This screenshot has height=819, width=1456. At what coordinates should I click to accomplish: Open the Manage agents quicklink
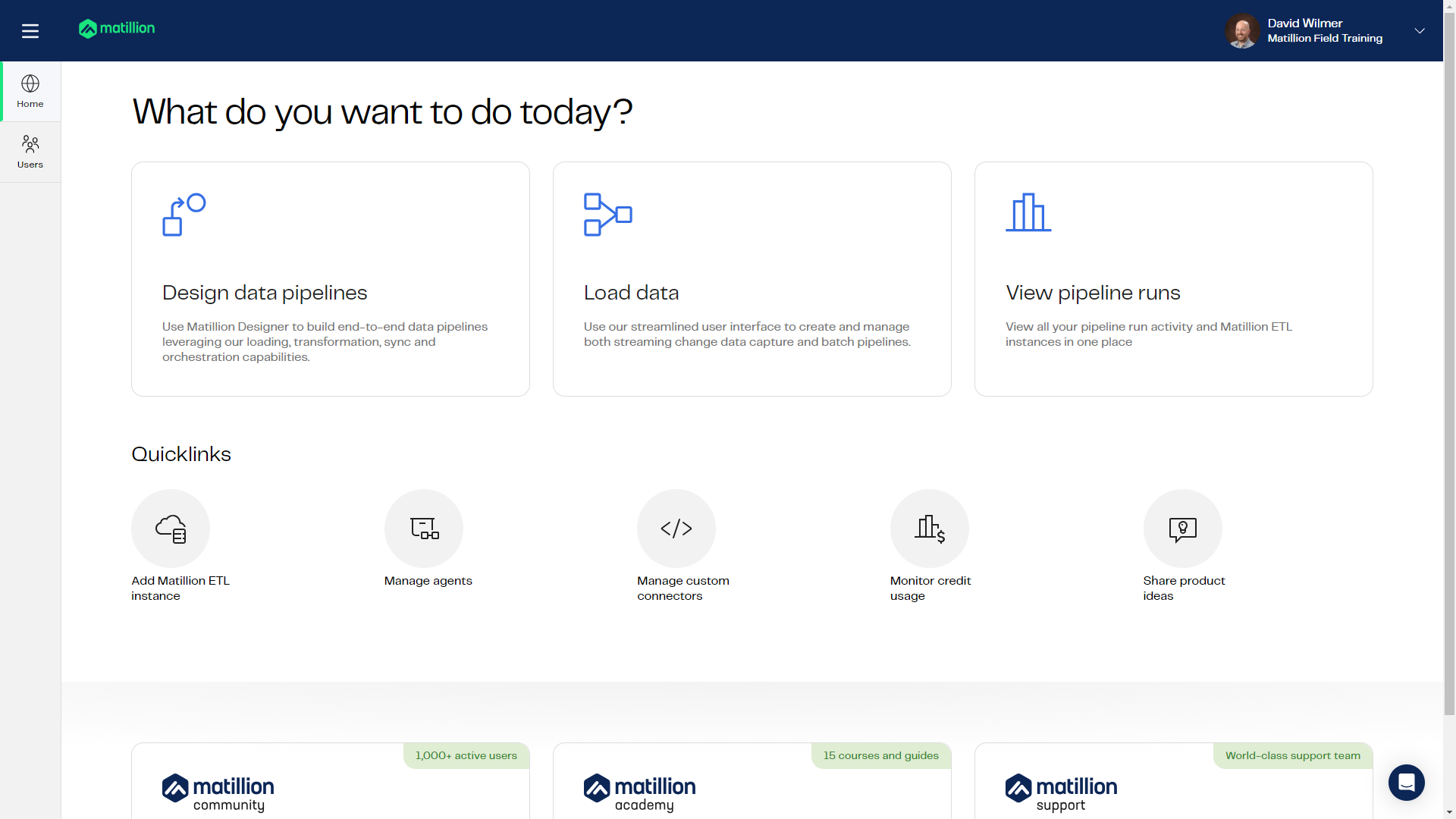click(424, 528)
